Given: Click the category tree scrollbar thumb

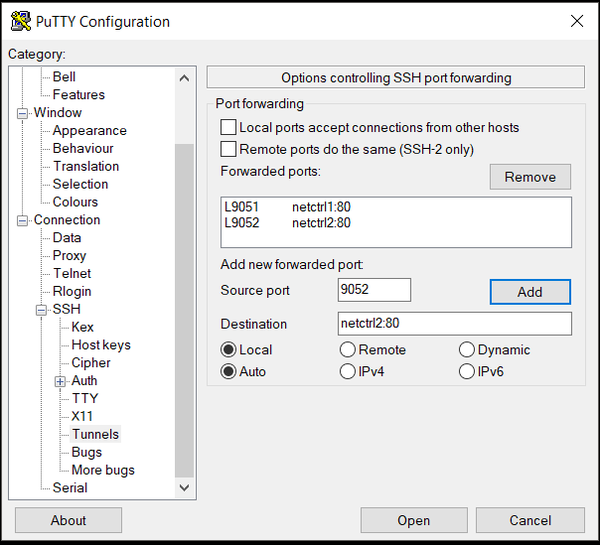Looking at the screenshot, I should (184, 311).
